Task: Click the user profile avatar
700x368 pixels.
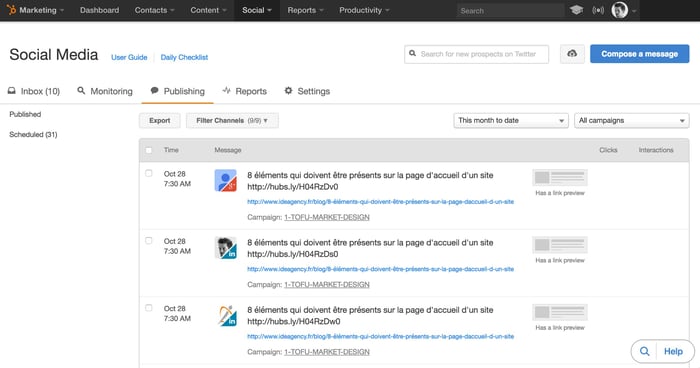Action: 620,10
